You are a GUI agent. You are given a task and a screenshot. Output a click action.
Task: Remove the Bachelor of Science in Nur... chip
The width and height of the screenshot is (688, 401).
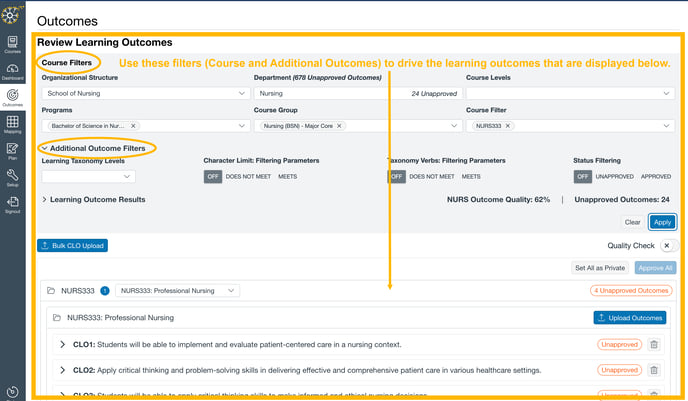133,126
